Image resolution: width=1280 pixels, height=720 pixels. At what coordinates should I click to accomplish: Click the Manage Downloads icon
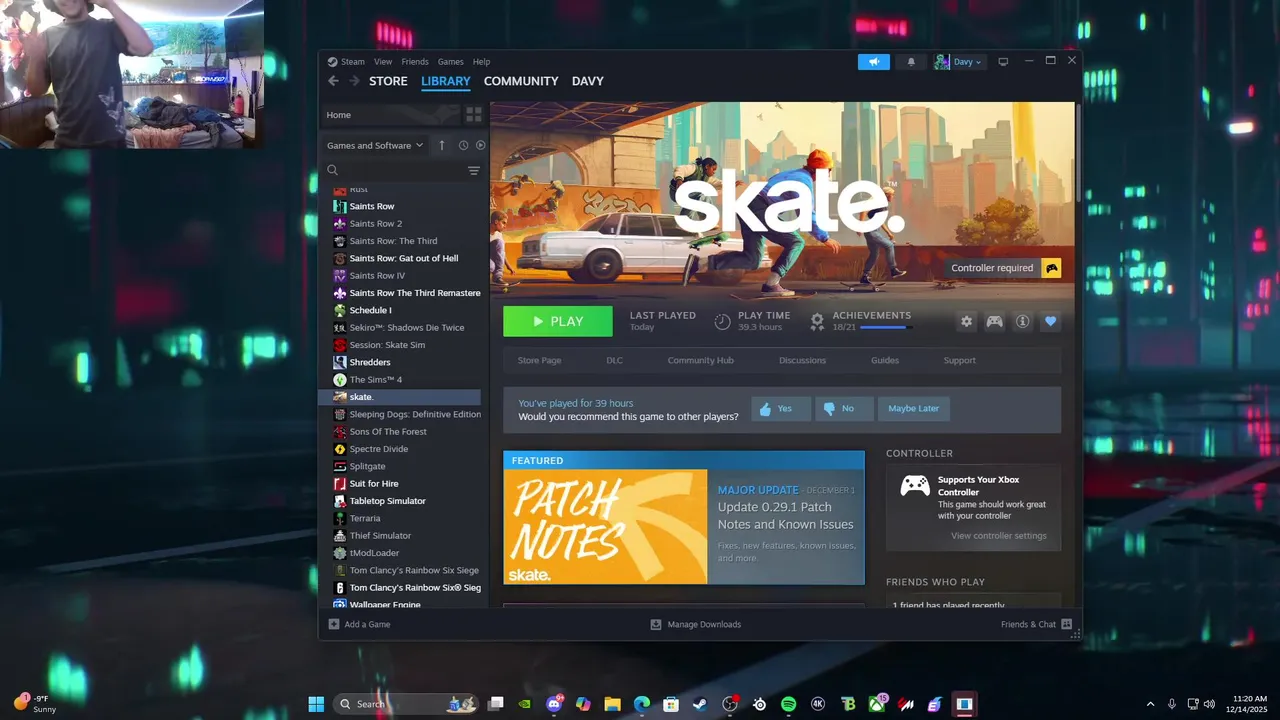pyautogui.click(x=656, y=624)
